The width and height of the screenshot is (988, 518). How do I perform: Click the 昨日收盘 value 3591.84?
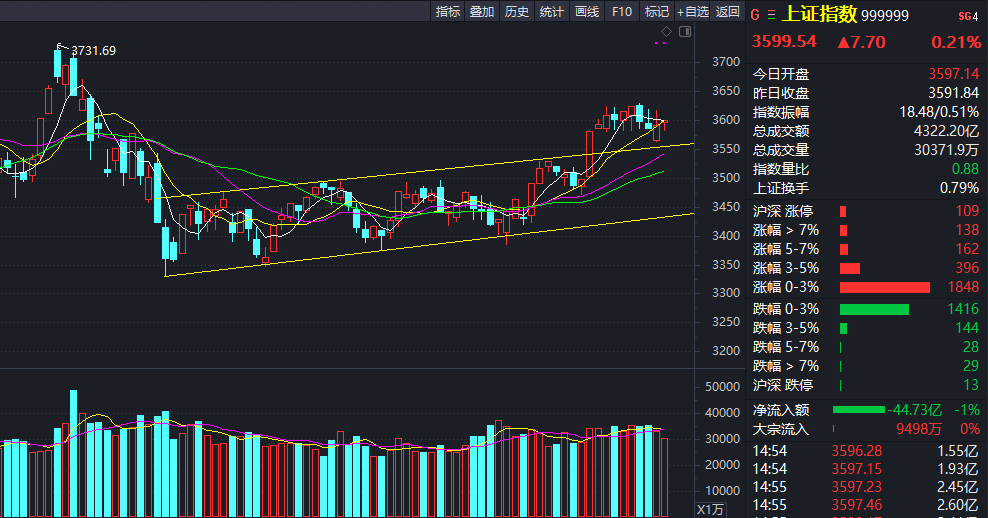coord(953,93)
